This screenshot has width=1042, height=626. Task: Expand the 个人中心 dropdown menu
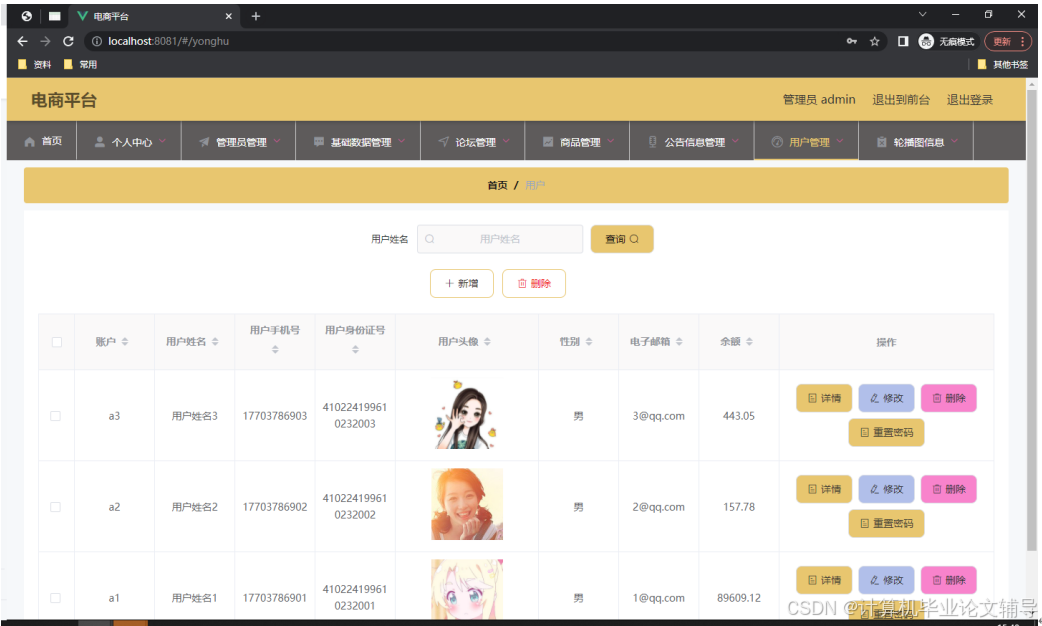[x=129, y=142]
